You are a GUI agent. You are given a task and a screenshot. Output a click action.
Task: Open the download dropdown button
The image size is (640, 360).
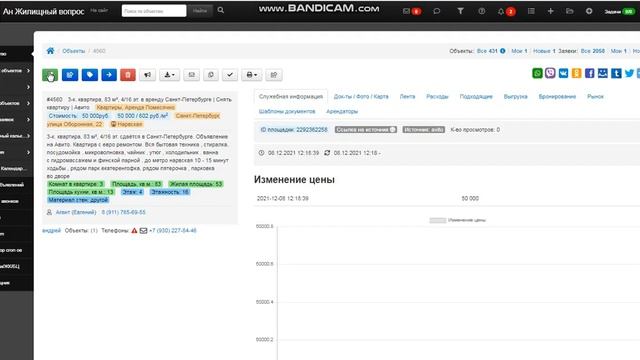point(169,75)
